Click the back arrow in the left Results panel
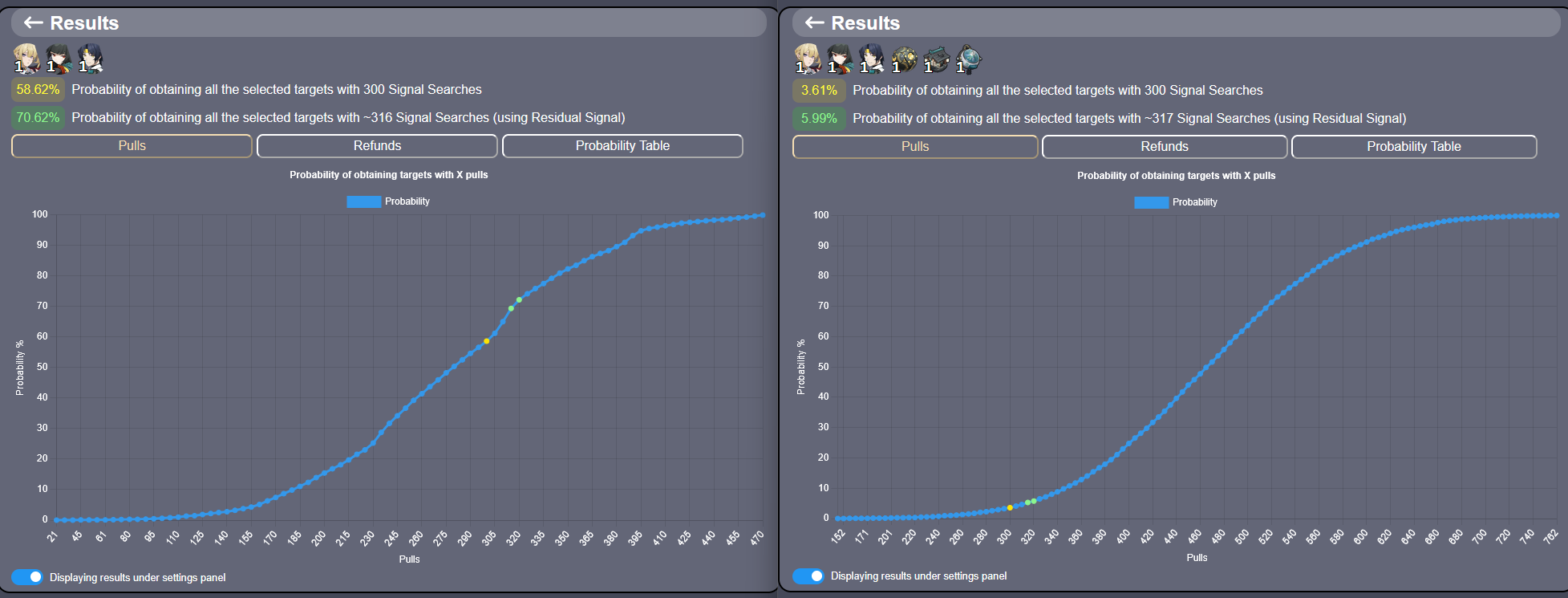This screenshot has height=598, width=1568. pyautogui.click(x=34, y=22)
